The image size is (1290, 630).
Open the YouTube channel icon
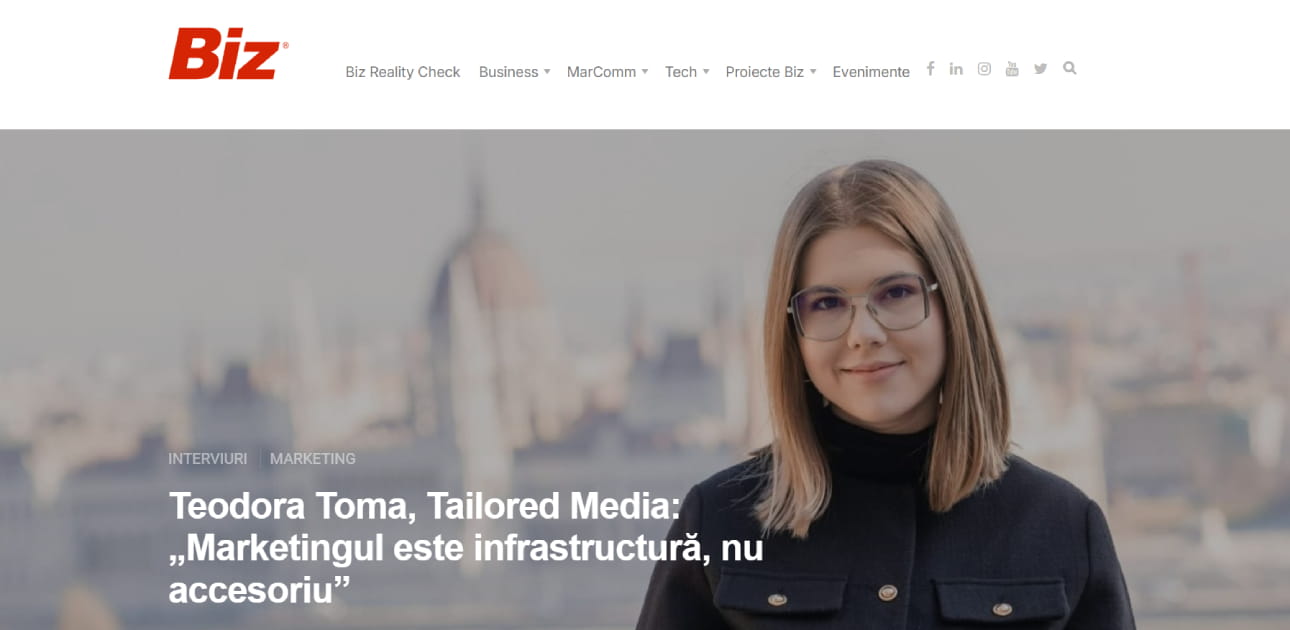(x=1012, y=69)
